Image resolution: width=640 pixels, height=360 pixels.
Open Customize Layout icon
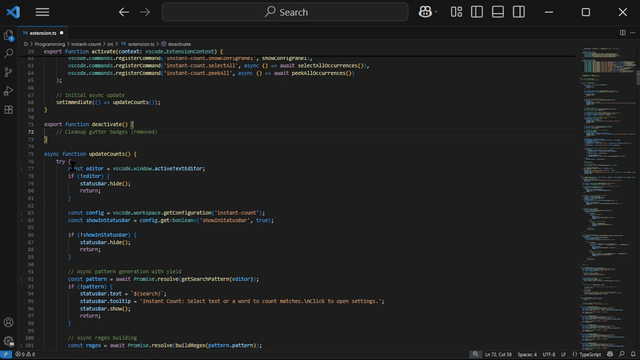pos(456,12)
